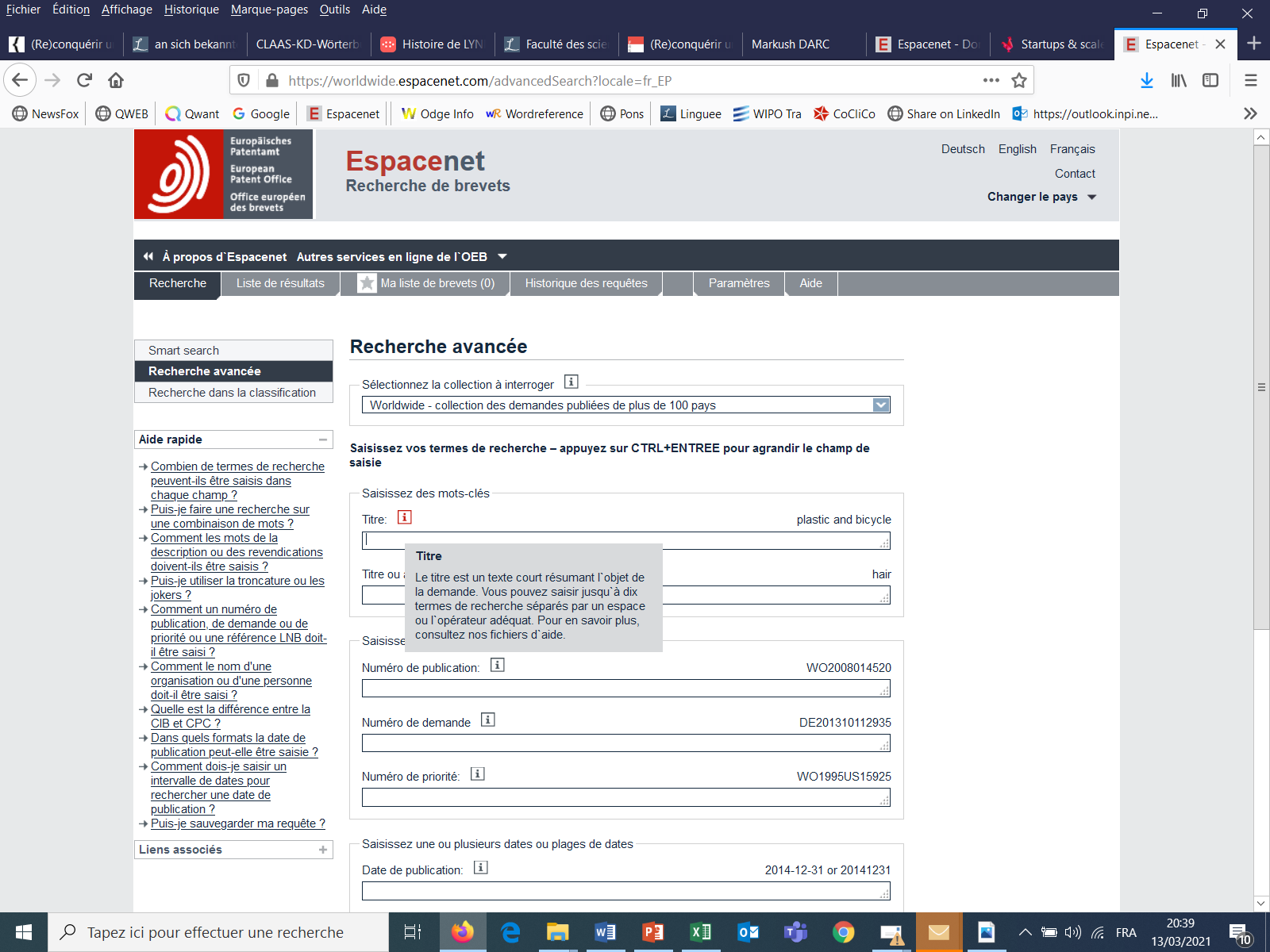Reload the page with the refresh icon

(84, 80)
